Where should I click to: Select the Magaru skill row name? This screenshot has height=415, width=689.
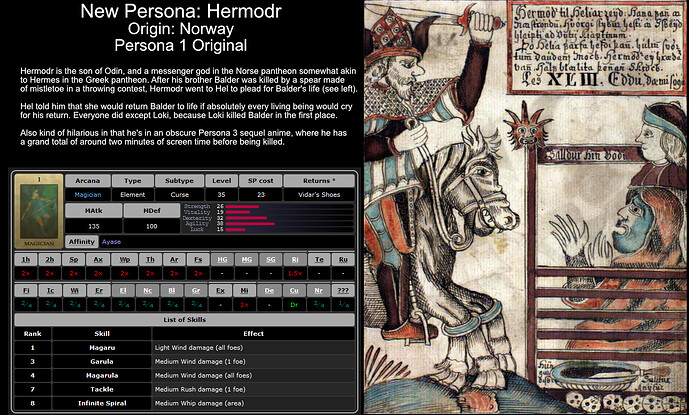[102, 348]
